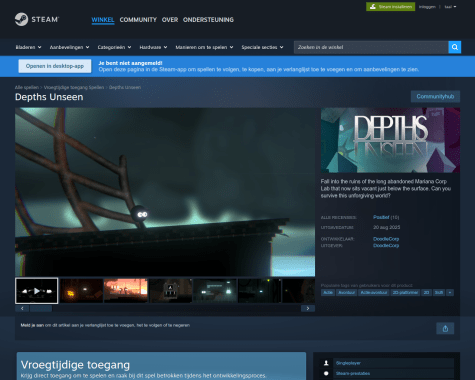Click the 2D tag
The width and height of the screenshot is (475, 380).
(426, 293)
